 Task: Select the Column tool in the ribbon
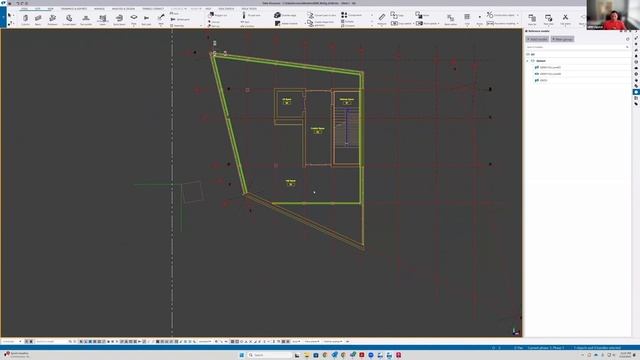tap(25, 19)
